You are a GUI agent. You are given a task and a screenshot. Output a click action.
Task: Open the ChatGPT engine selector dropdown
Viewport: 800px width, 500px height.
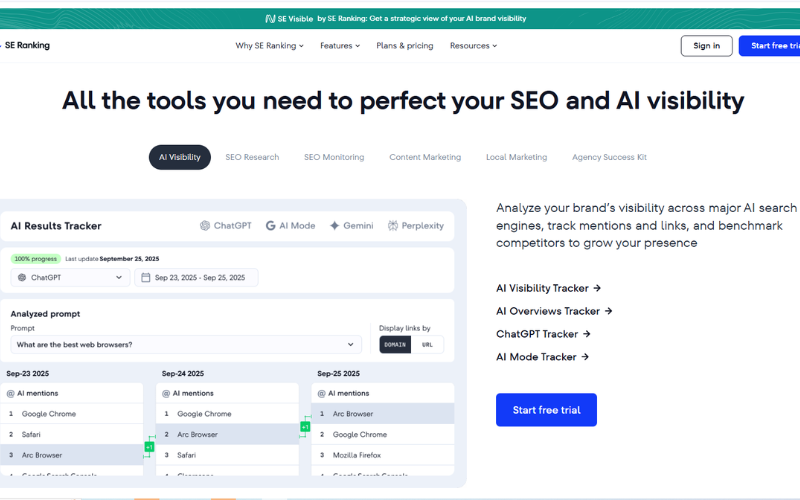coord(70,278)
